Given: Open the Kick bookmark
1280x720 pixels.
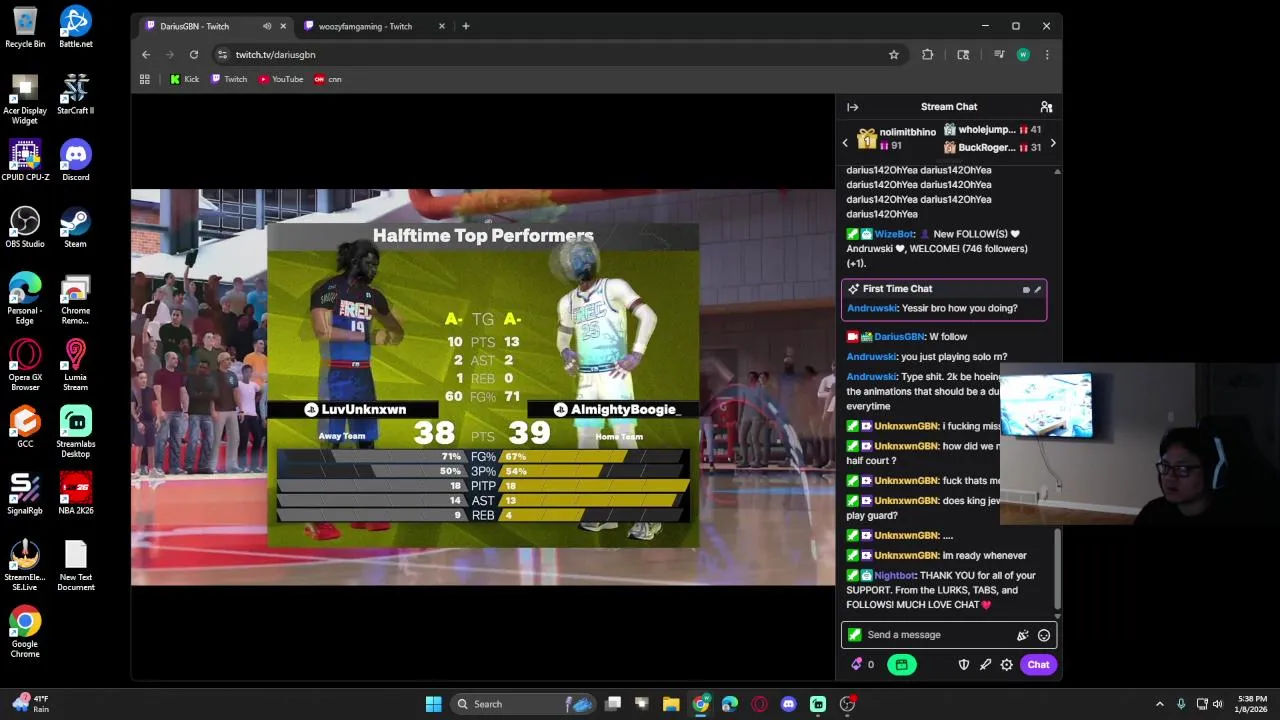Looking at the screenshot, I should 185,79.
